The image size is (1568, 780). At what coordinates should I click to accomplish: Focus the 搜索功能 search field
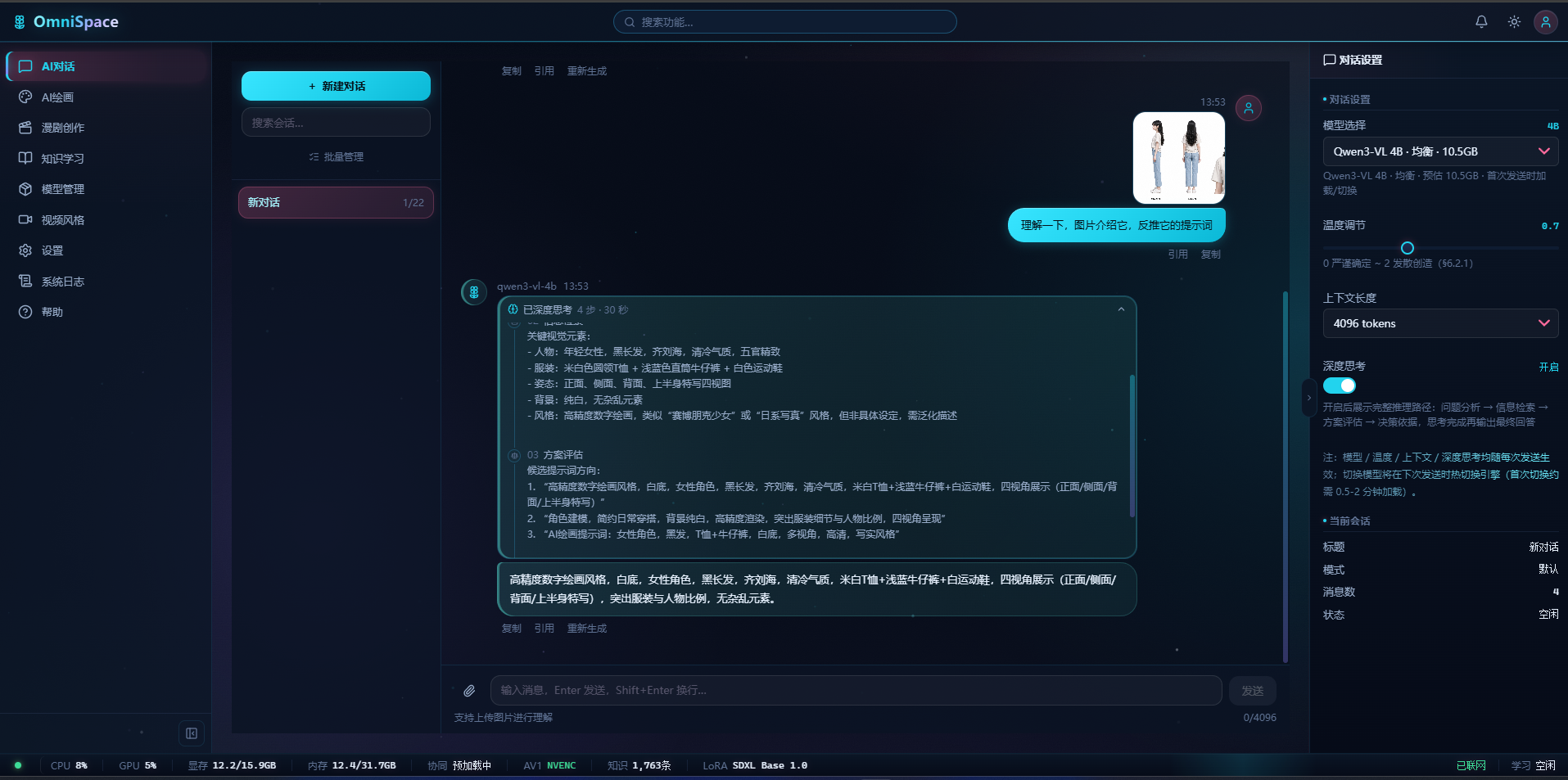(785, 22)
